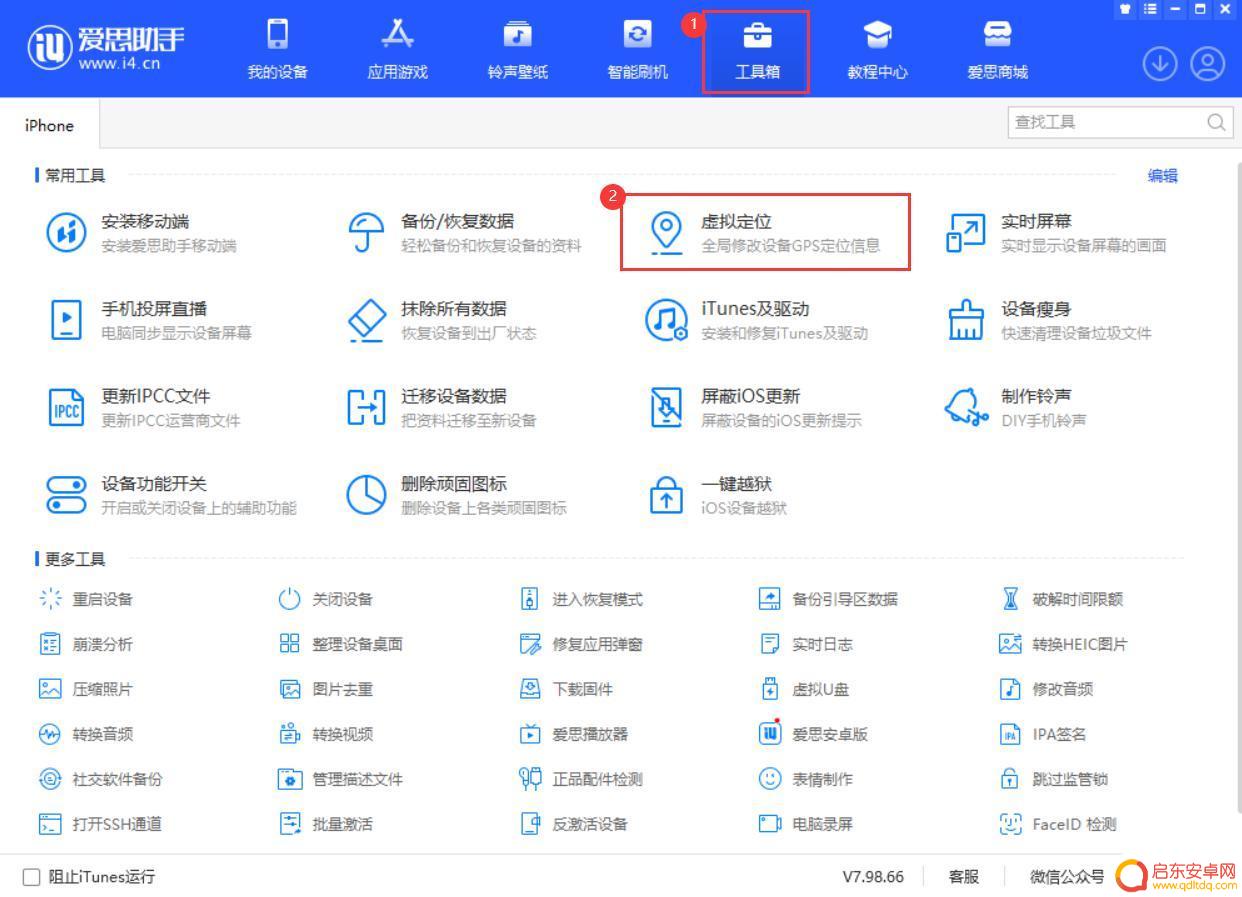Launch 爱思播放器 player
The width and height of the screenshot is (1242, 897).
tap(574, 734)
